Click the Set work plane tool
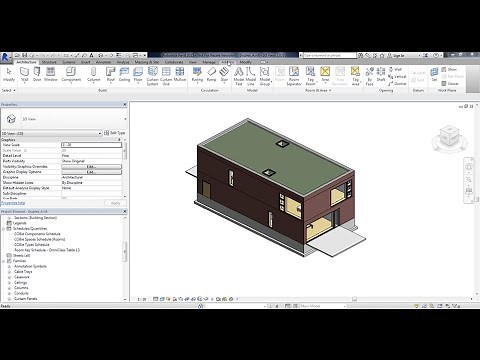The image size is (480, 360). tap(434, 74)
